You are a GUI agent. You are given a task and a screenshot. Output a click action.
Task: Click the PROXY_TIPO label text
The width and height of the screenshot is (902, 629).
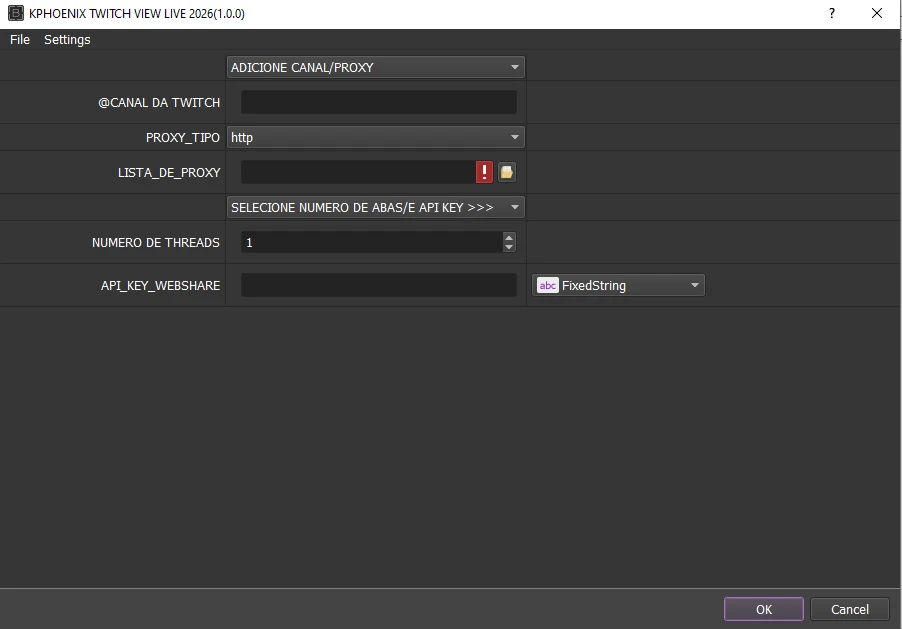point(182,138)
